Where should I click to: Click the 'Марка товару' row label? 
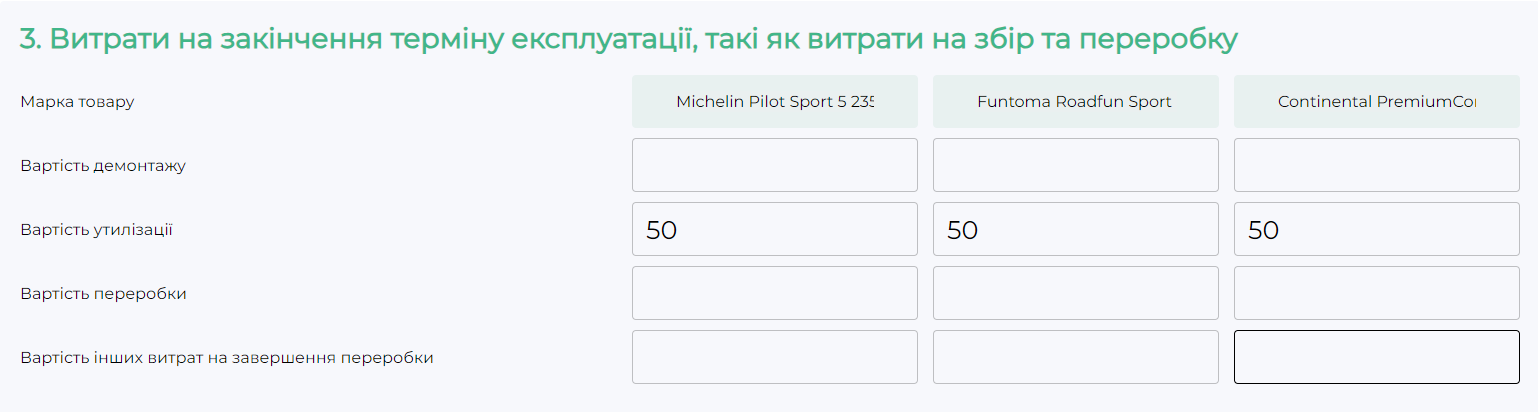77,102
